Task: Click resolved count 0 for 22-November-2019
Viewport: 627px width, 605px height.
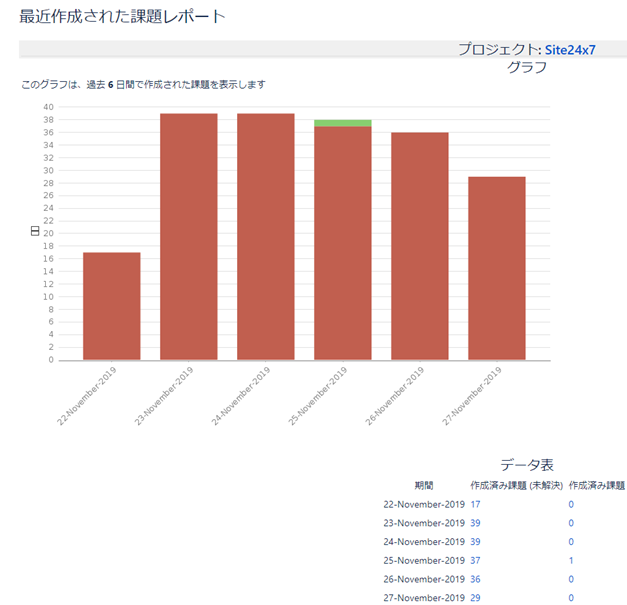Action: coord(571,504)
